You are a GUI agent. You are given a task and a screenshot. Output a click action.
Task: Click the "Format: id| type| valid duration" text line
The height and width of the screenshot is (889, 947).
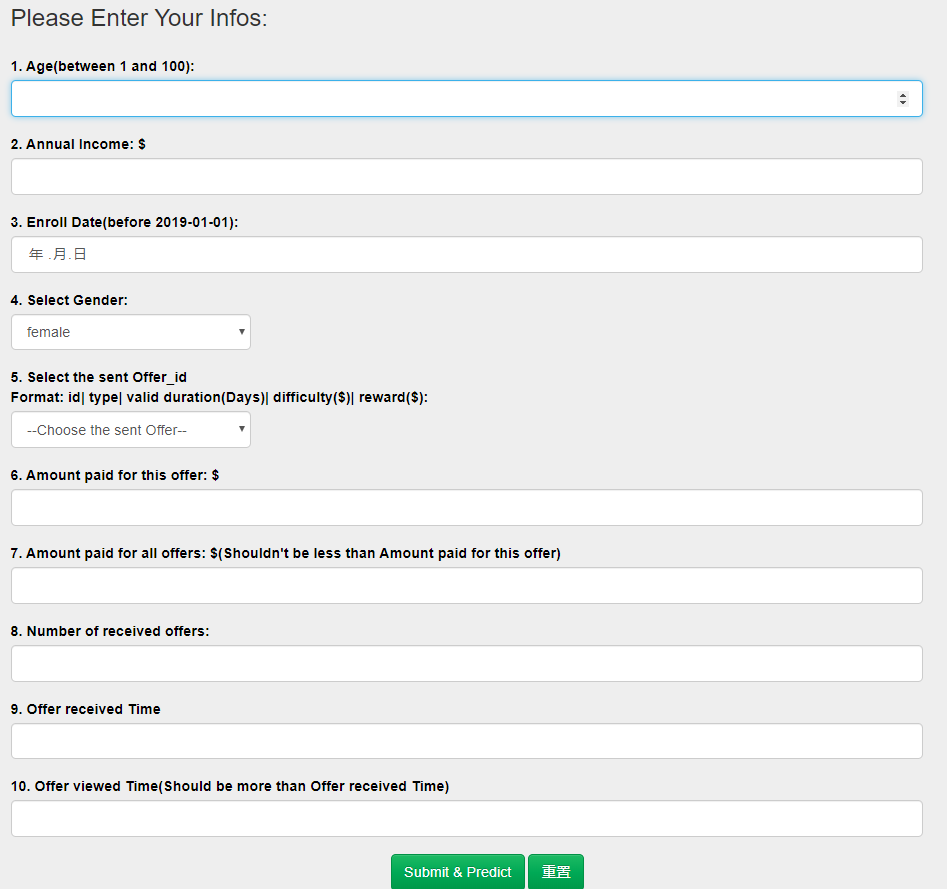tap(219, 397)
